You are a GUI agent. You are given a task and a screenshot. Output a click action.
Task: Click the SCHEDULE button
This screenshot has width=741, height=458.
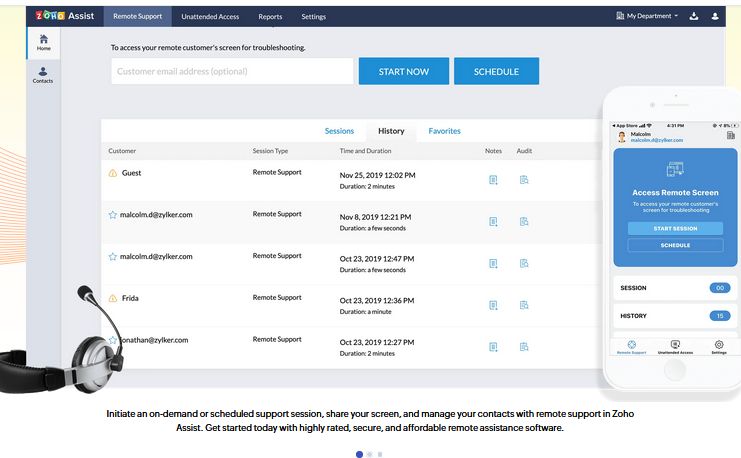pyautogui.click(x=496, y=71)
